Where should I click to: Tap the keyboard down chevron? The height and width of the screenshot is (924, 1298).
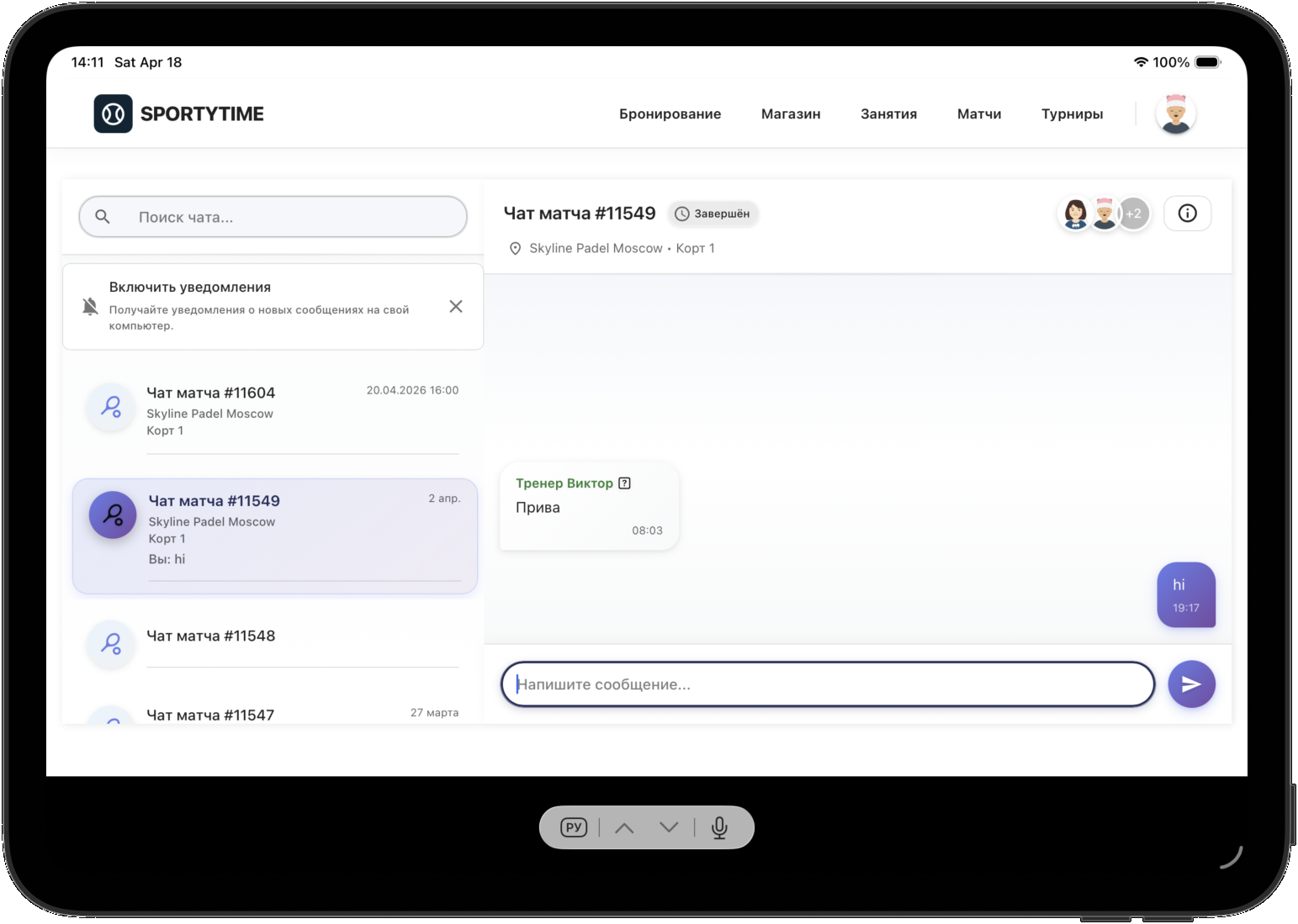pos(669,827)
